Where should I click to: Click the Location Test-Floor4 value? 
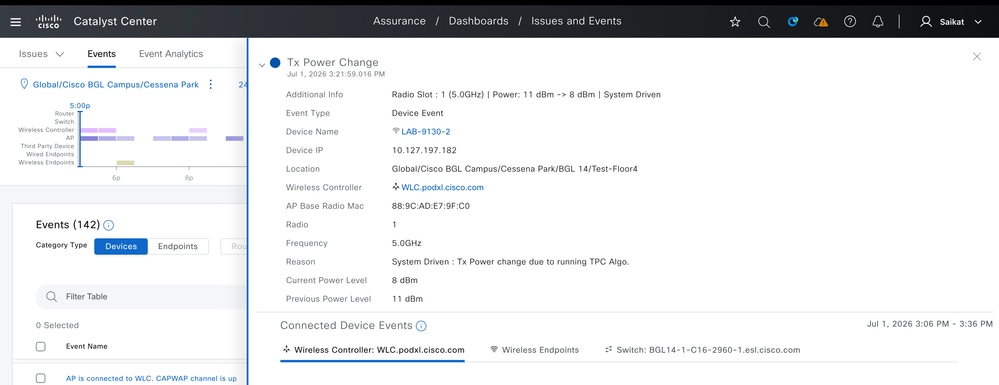tap(514, 169)
